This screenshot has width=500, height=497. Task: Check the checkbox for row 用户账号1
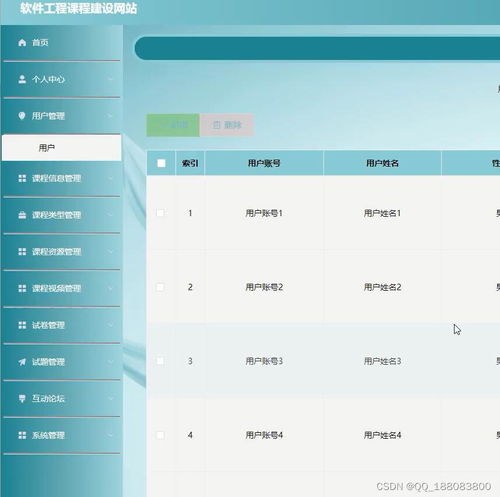point(160,213)
